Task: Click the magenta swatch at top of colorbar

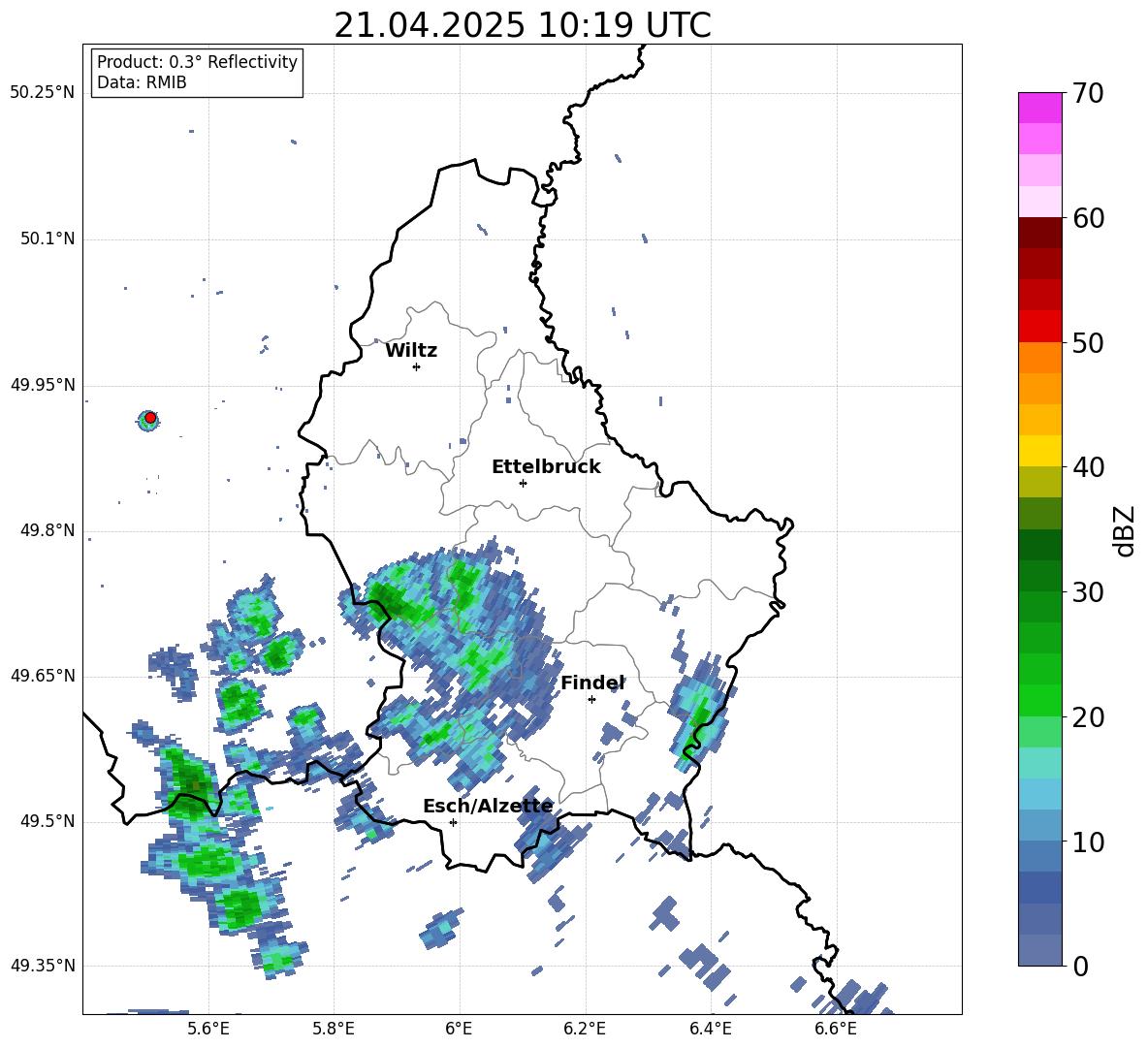Action: click(1039, 108)
